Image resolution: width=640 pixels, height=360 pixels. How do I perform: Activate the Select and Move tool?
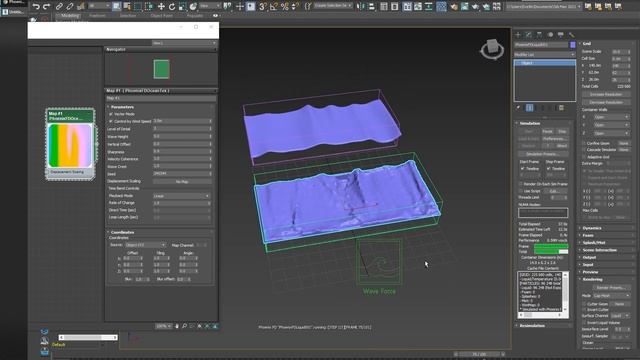161,7
